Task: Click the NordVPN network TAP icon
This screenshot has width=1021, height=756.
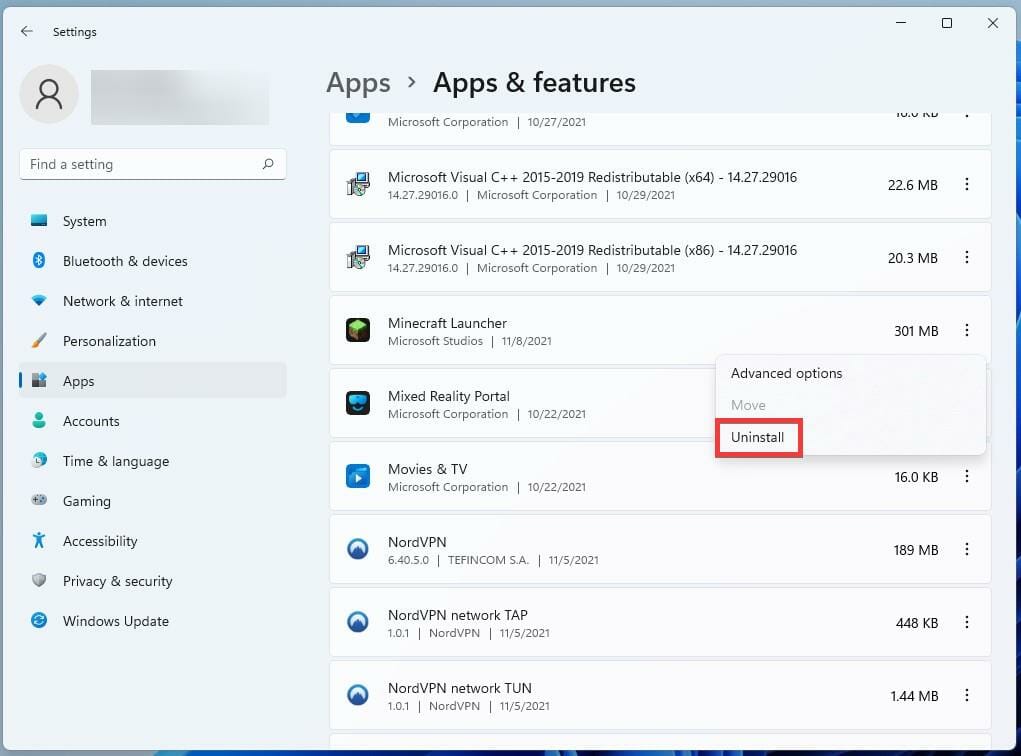Action: click(x=358, y=623)
